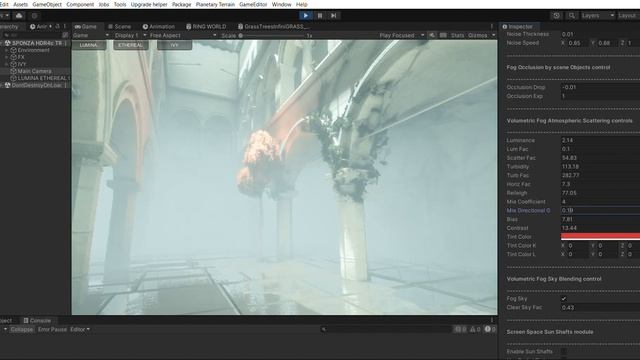Click the Tint Color red swatch
The width and height of the screenshot is (640, 360).
(600, 237)
